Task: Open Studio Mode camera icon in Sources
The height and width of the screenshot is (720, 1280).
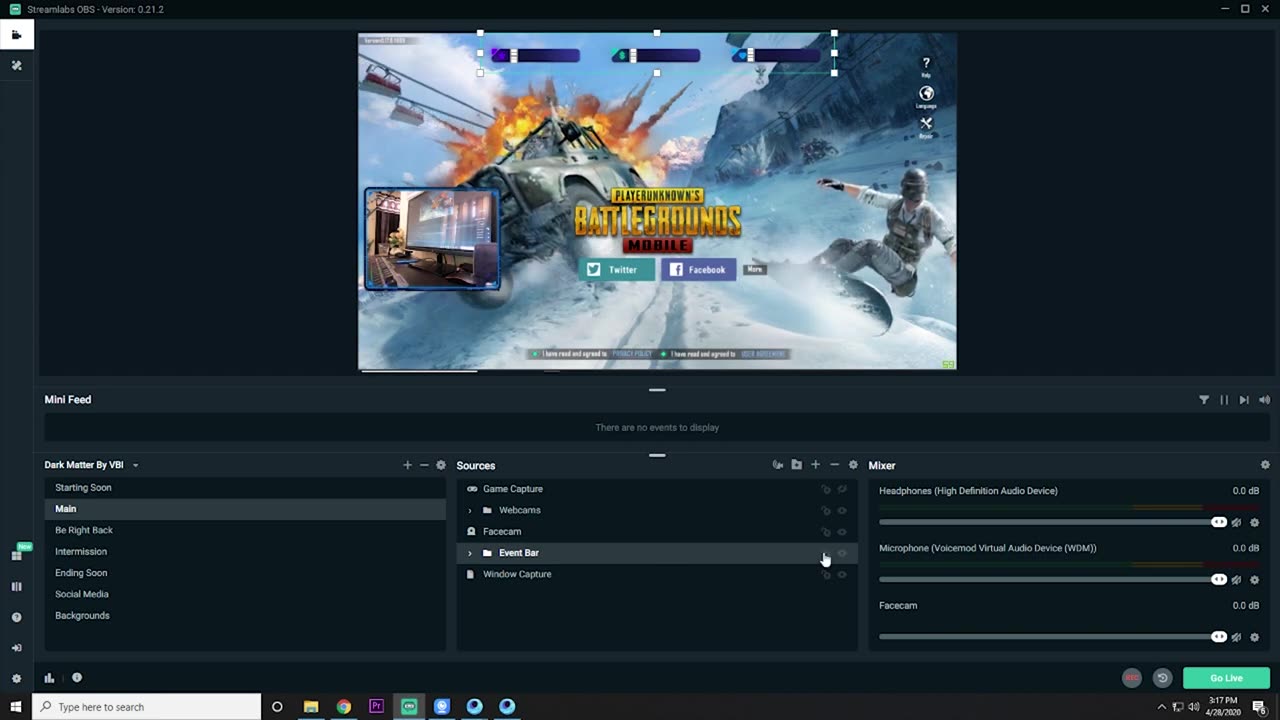Action: pos(778,465)
